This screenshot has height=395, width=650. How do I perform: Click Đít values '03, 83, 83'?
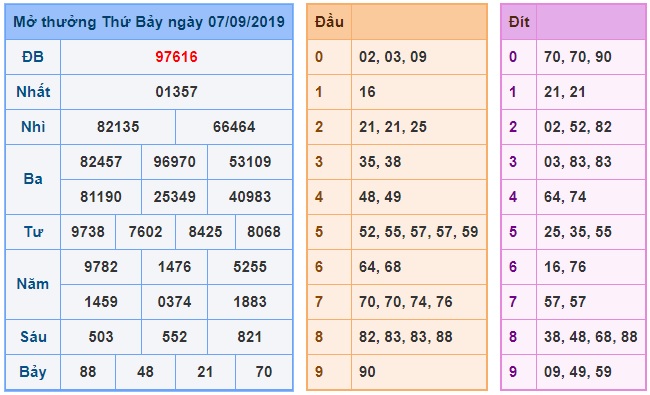578,162
